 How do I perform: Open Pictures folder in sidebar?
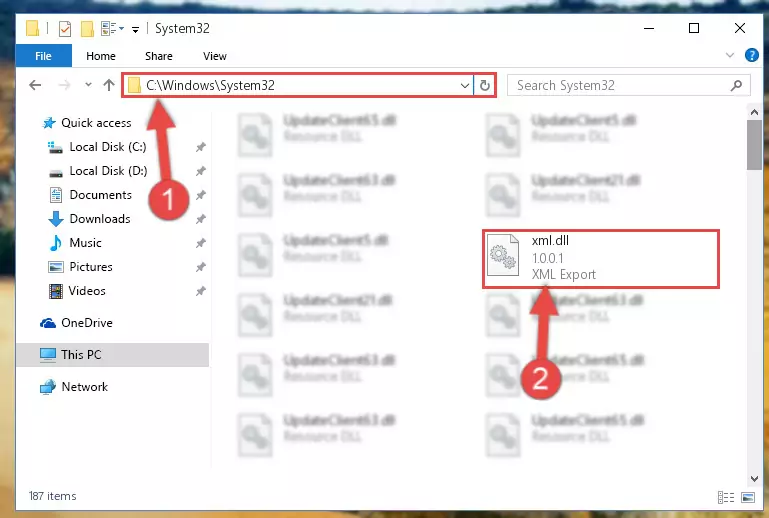(x=91, y=267)
